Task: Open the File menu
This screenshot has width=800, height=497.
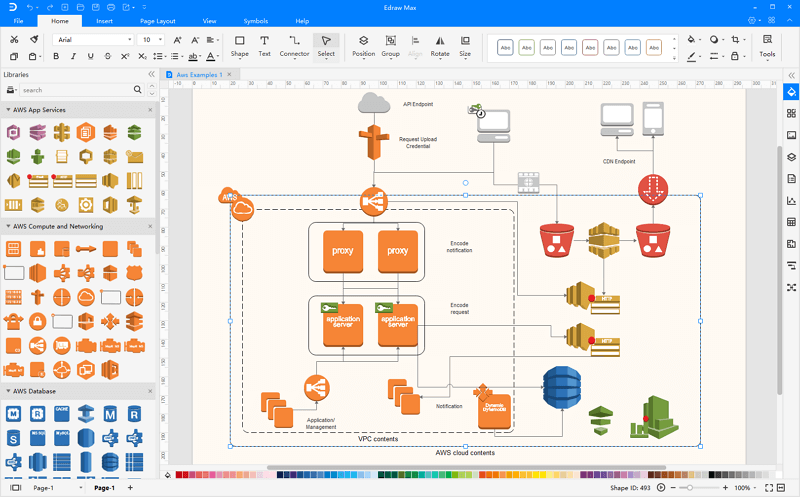Action: pos(18,21)
